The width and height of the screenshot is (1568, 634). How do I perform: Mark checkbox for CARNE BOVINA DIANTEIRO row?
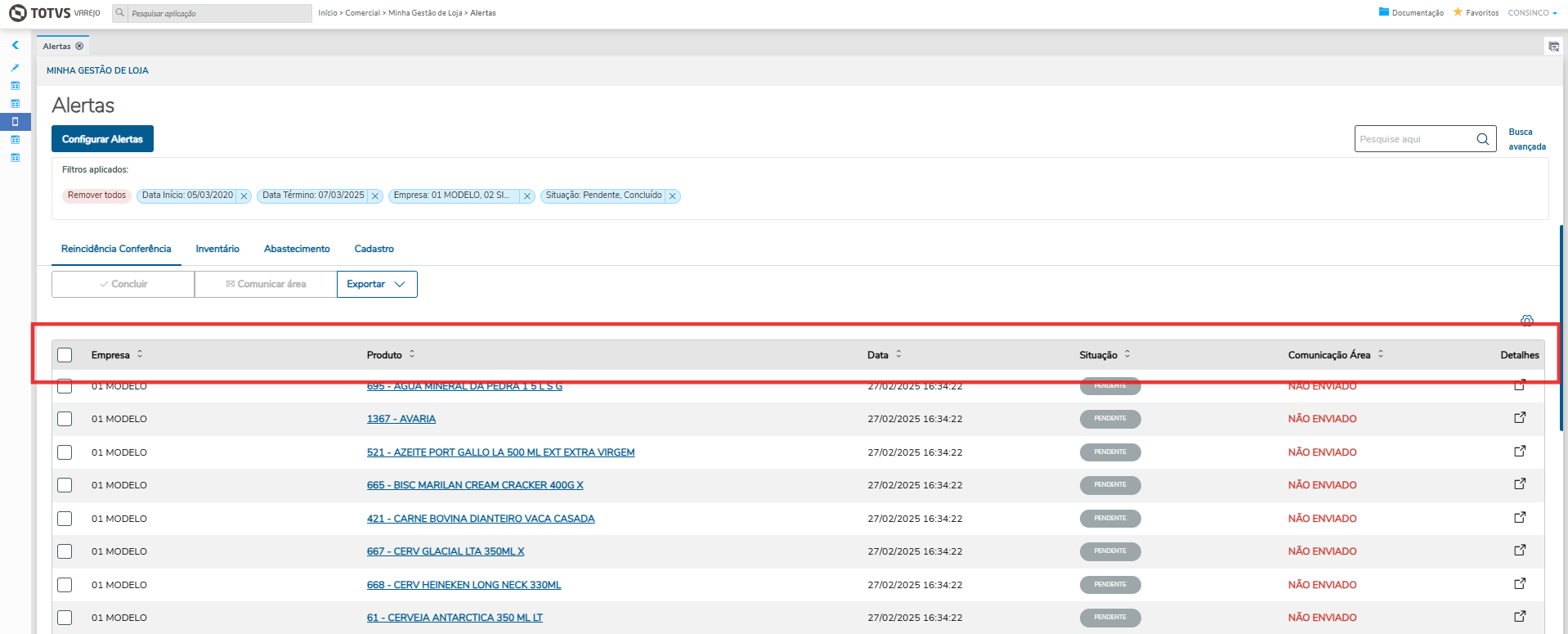(65, 519)
